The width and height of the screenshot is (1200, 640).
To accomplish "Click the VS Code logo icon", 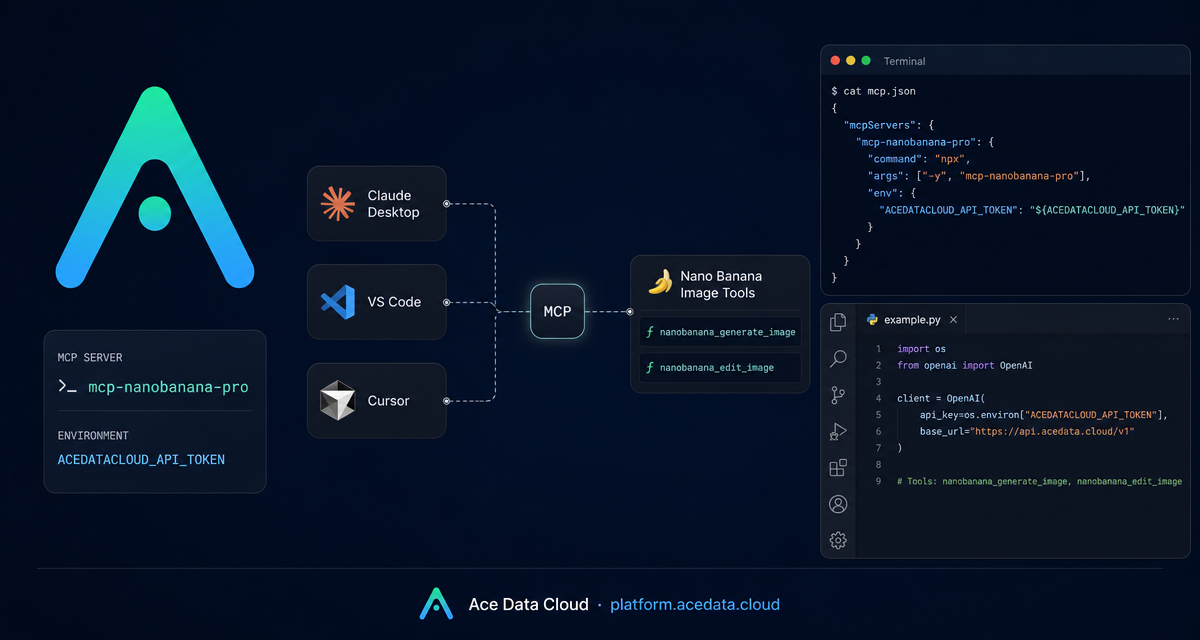I will (338, 301).
